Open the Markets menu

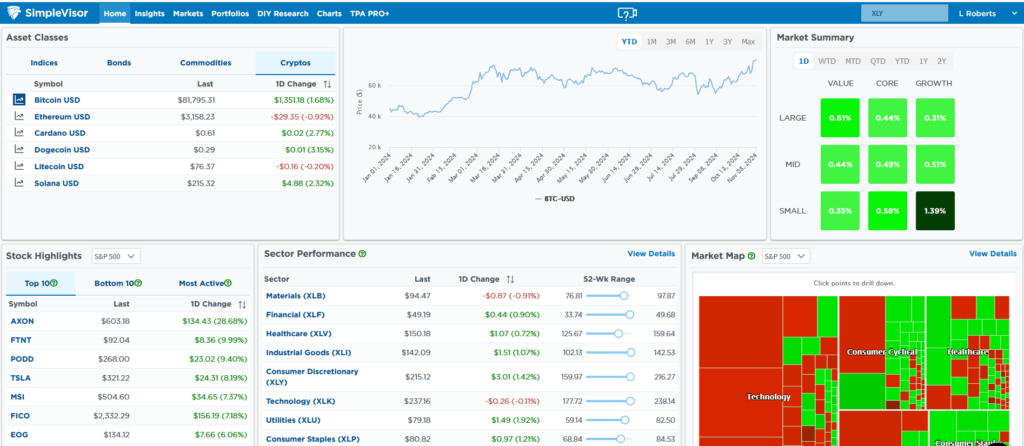point(188,13)
